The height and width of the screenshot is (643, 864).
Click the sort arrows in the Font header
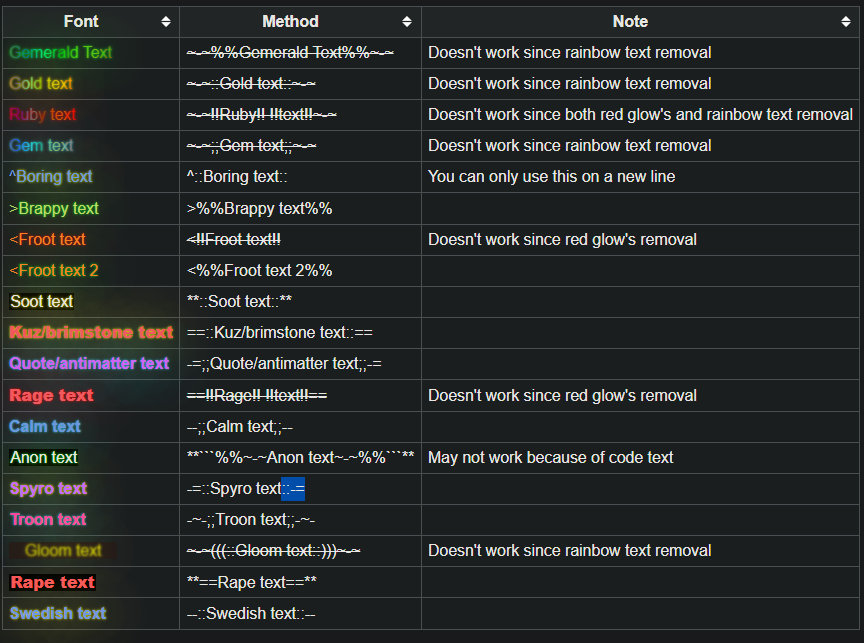pyautogui.click(x=166, y=21)
